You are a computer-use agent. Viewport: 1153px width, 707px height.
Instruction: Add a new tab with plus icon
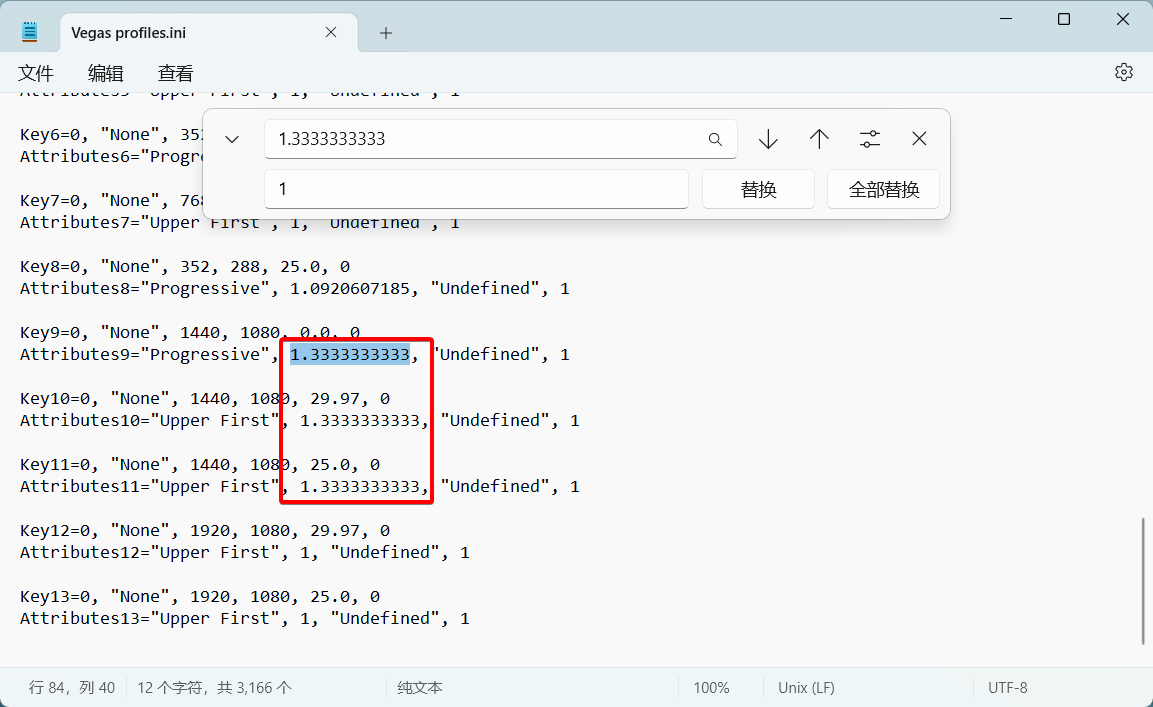(x=386, y=33)
